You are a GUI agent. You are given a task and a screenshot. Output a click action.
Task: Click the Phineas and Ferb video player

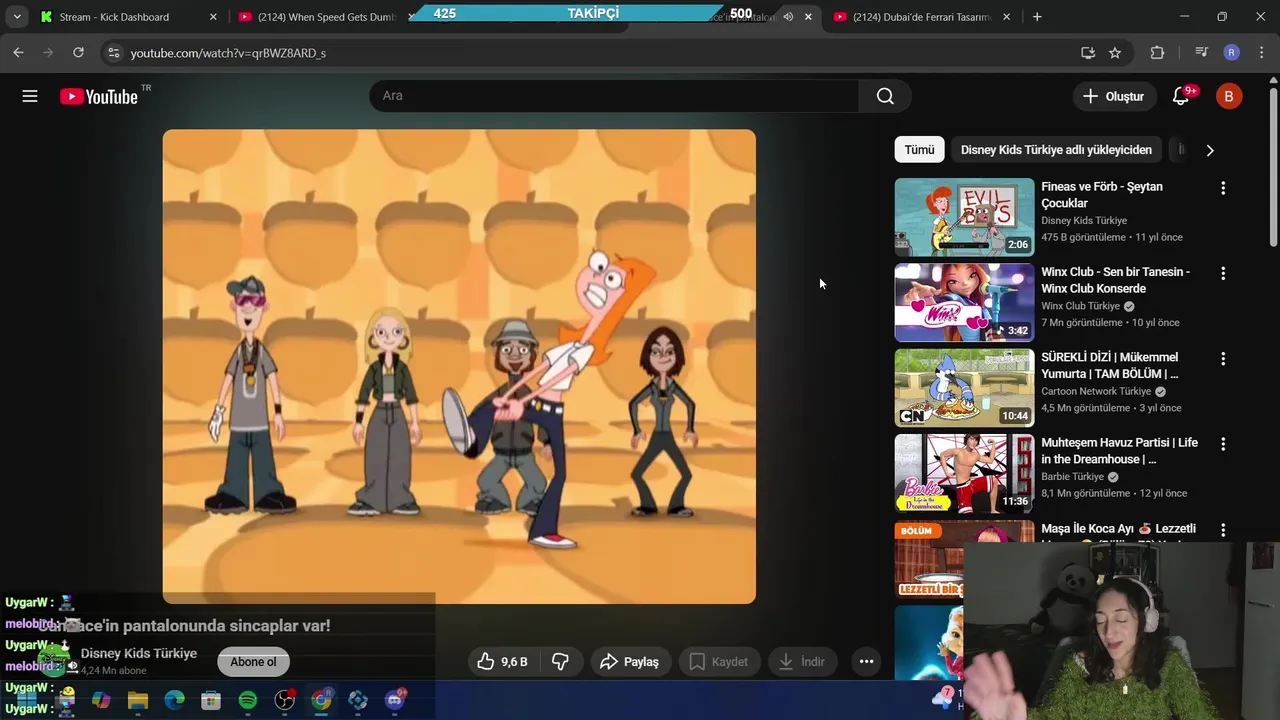coord(459,366)
